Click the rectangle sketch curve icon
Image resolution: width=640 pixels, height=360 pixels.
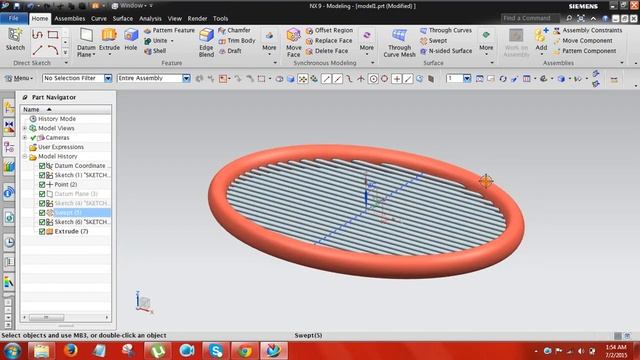pyautogui.click(x=53, y=35)
